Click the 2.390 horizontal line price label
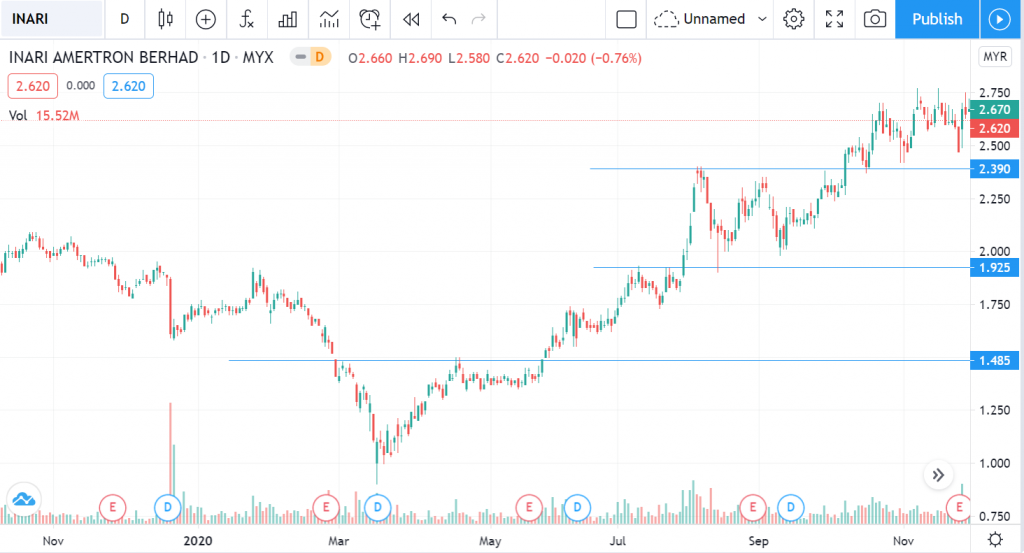1024x553 pixels. pyautogui.click(x=994, y=168)
